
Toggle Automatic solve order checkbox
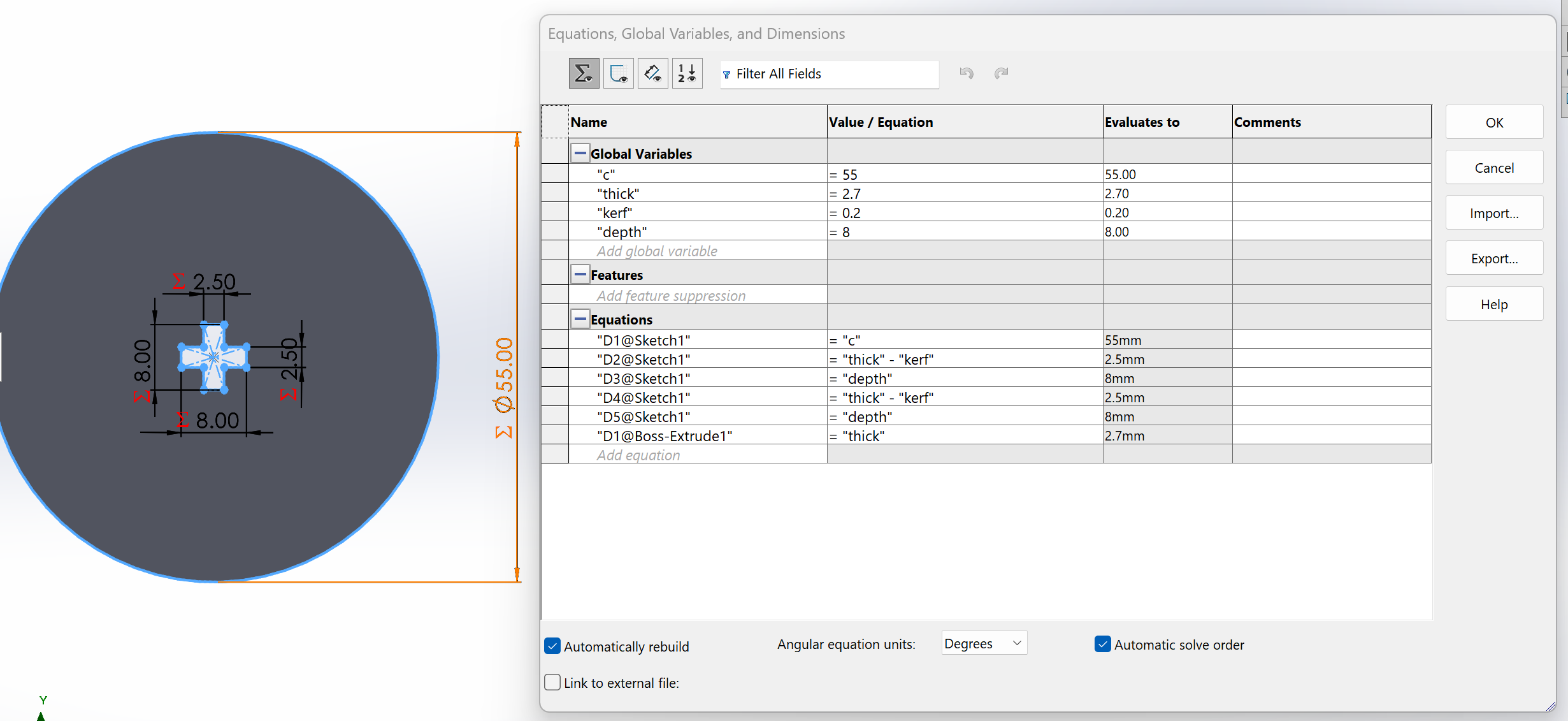point(1102,644)
